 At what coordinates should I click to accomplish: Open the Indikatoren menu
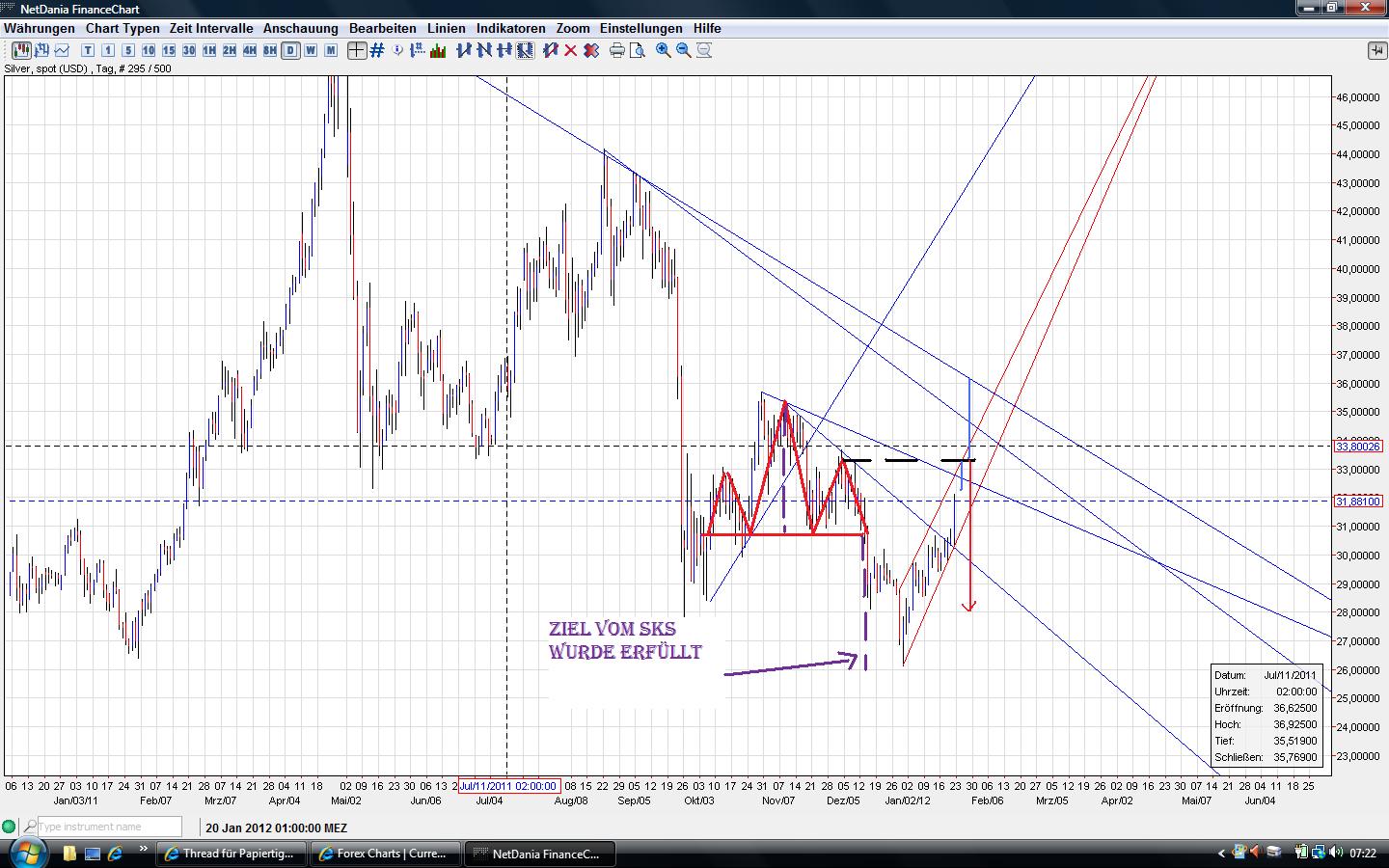click(x=511, y=28)
